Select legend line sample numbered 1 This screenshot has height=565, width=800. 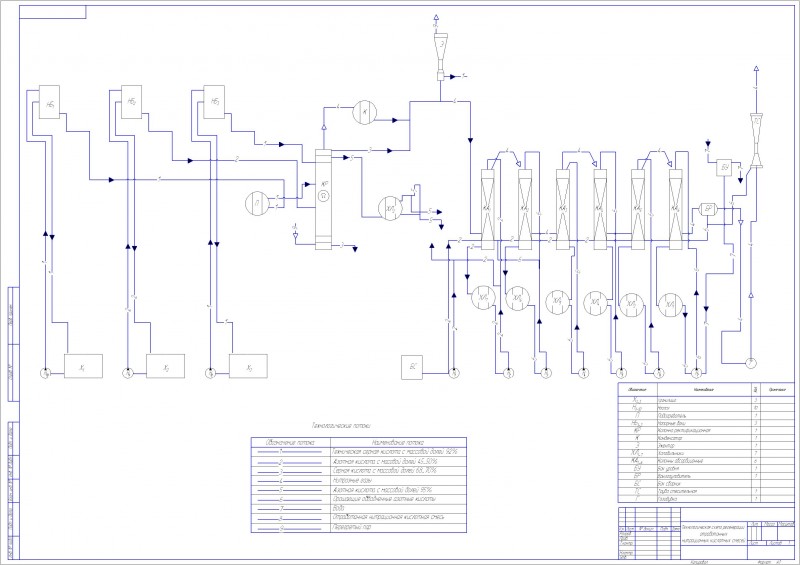pos(291,452)
